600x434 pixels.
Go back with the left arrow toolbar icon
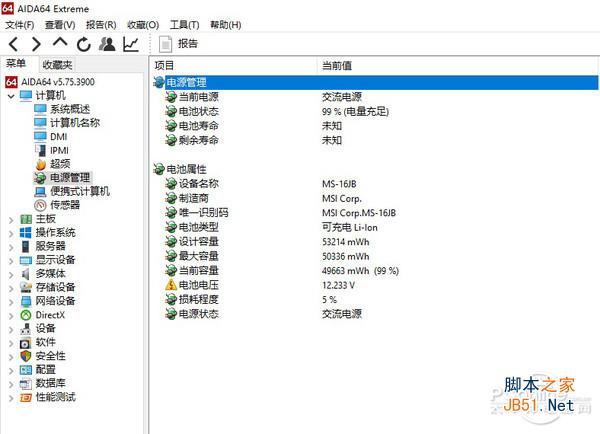[14, 44]
